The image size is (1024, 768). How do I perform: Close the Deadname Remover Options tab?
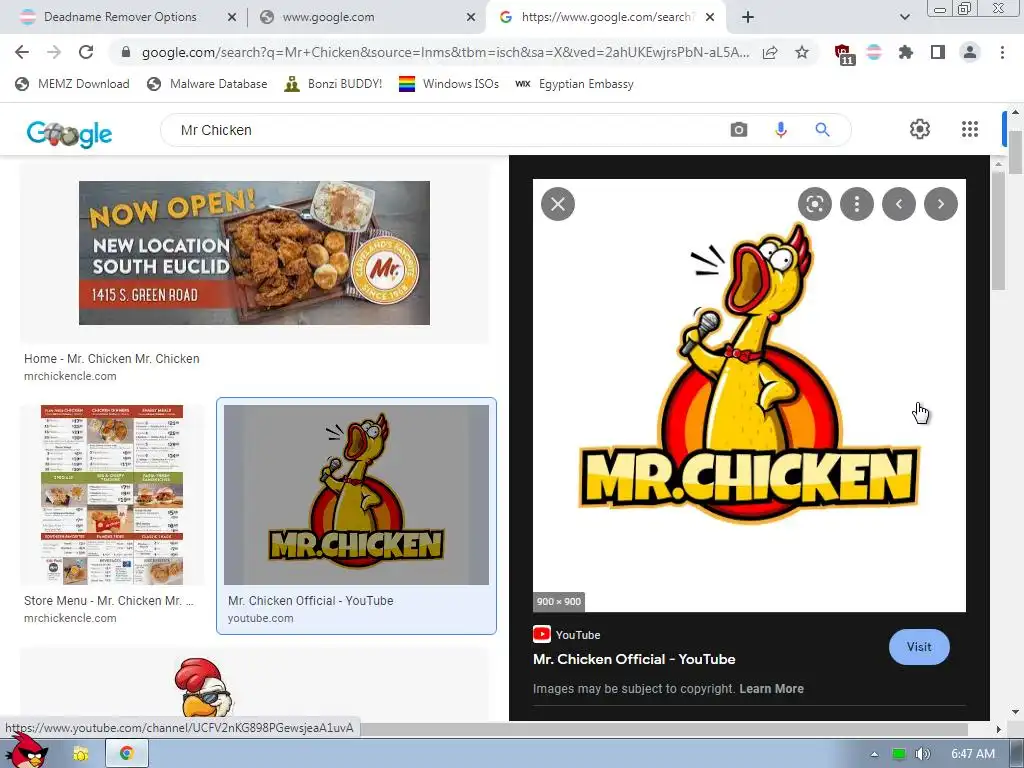point(232,18)
